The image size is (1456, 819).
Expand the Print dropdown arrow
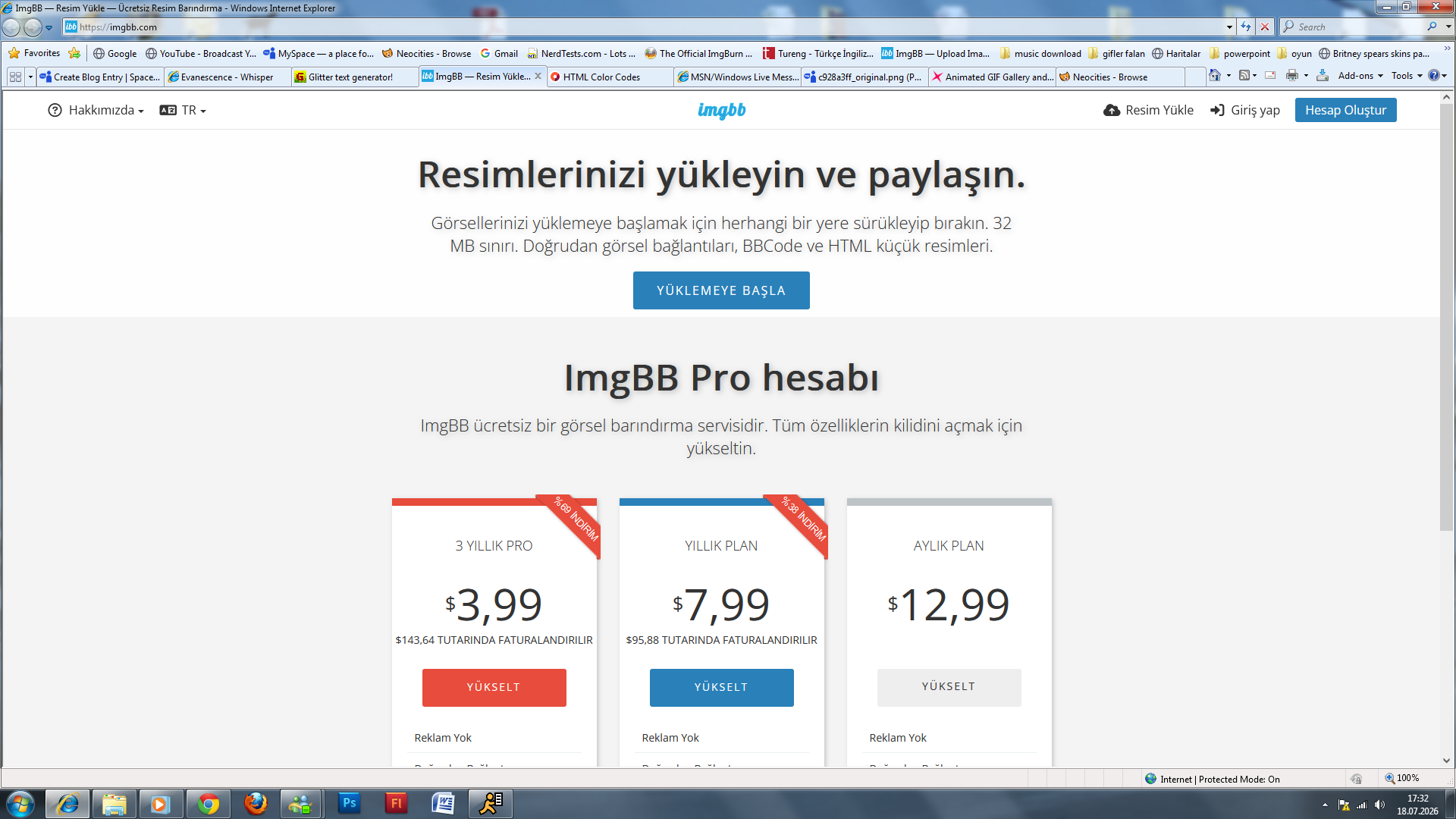point(1306,76)
